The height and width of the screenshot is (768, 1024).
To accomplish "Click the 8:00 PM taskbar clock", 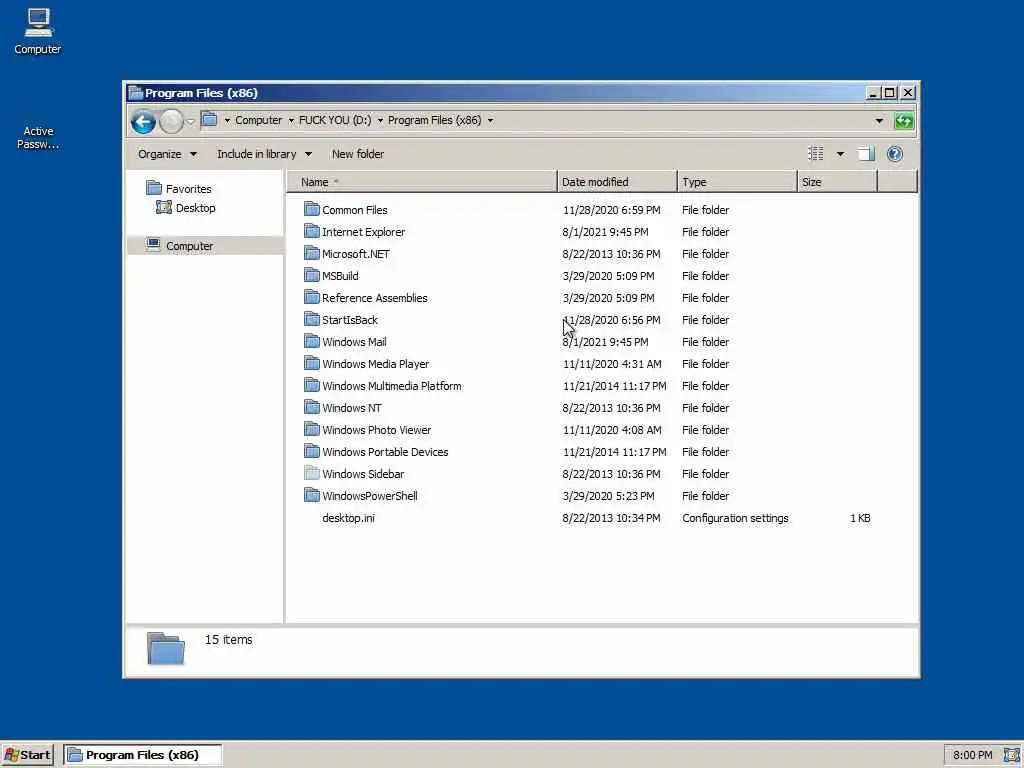I will pos(972,755).
